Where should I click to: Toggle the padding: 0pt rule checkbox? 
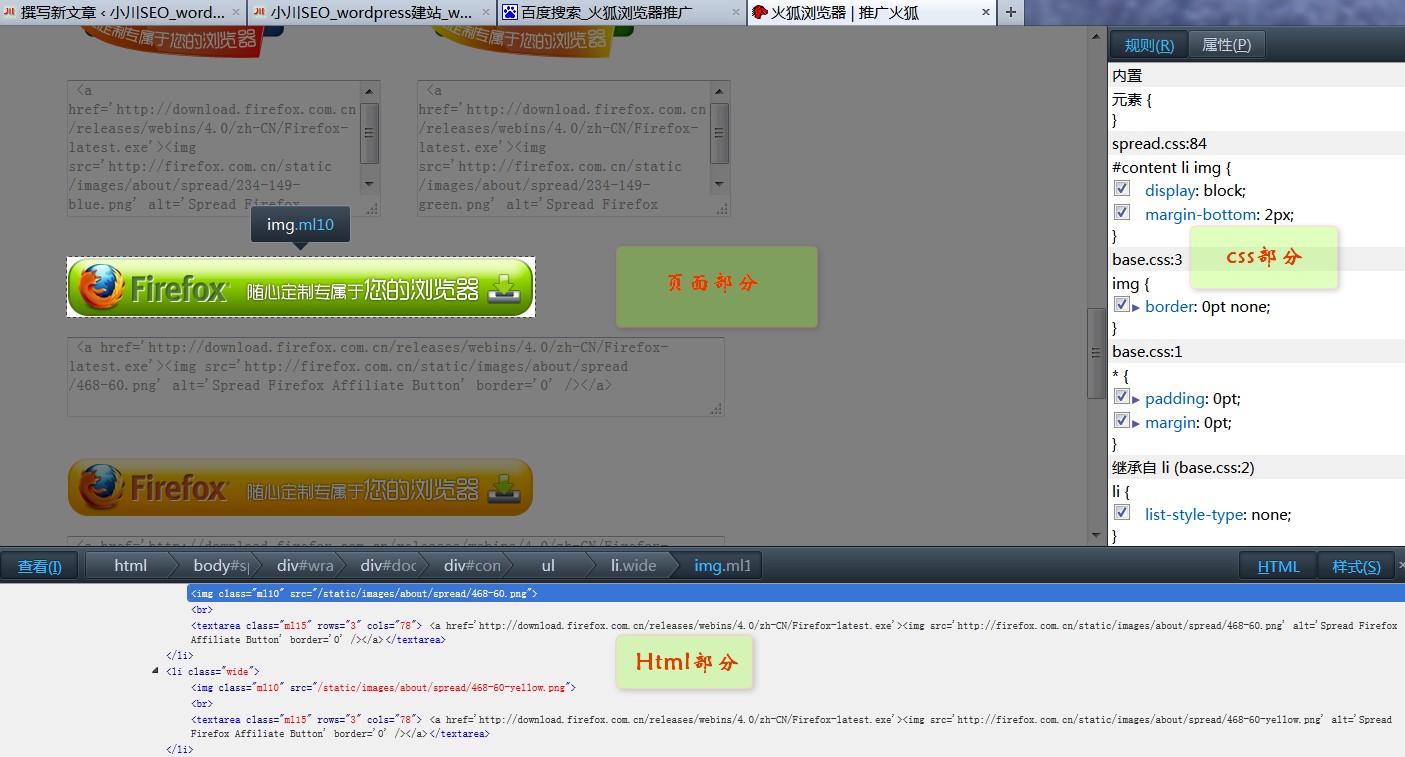coord(1123,397)
